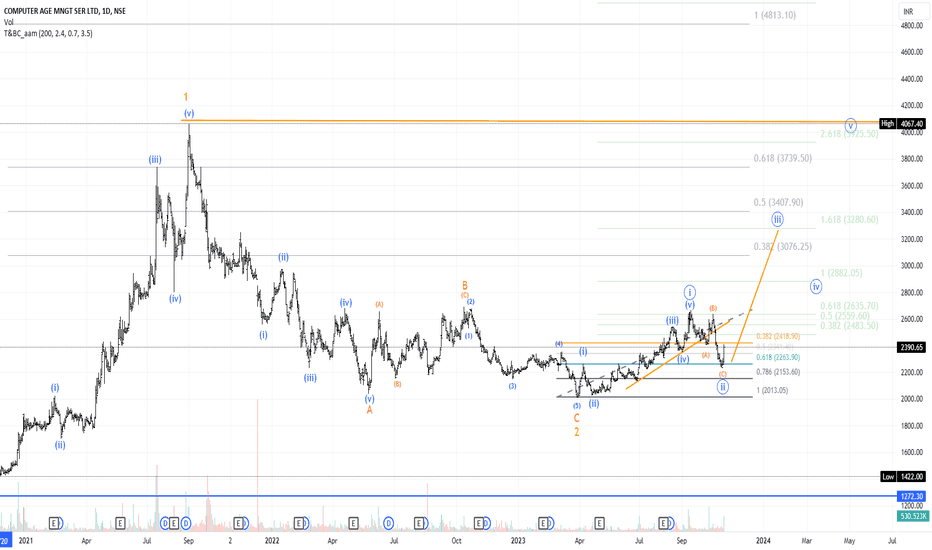
Task: Click the current price 2390.65 label
Action: click(x=911, y=347)
